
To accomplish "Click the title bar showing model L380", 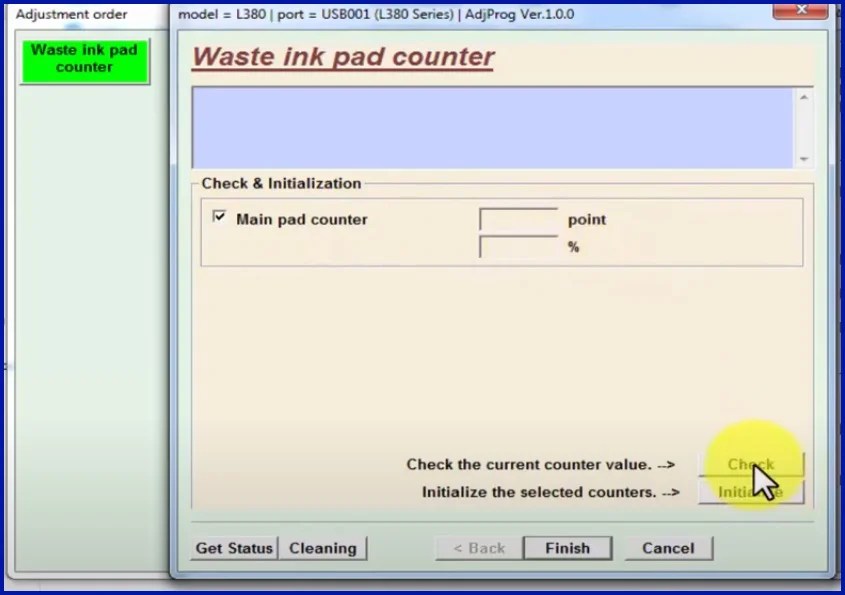I will (400, 14).
